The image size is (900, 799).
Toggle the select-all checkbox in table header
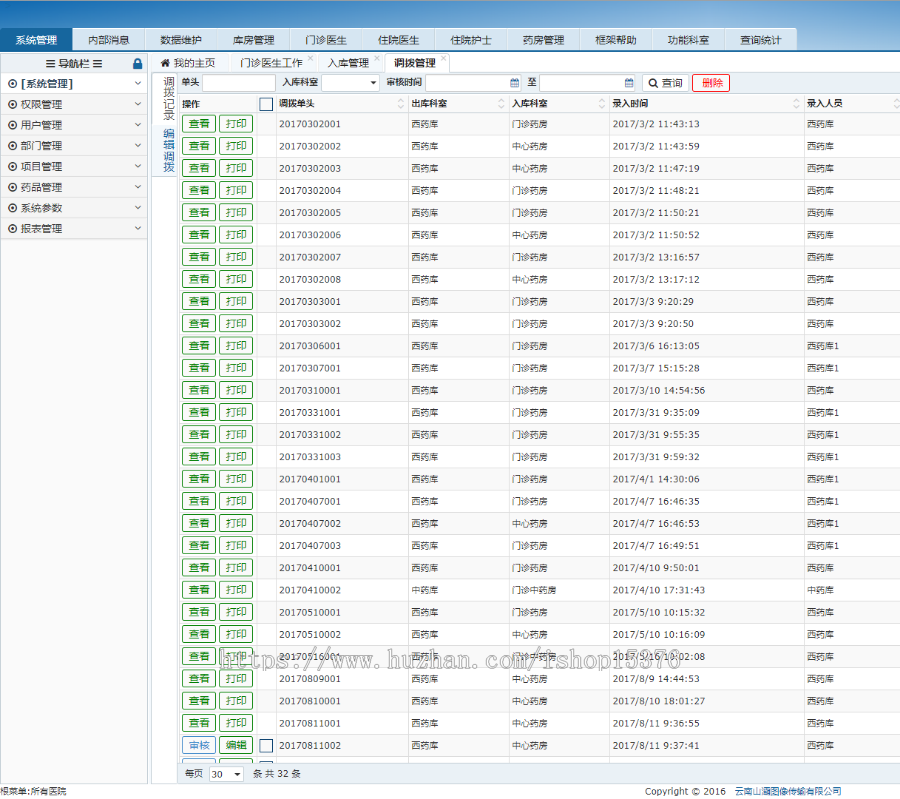coord(266,104)
